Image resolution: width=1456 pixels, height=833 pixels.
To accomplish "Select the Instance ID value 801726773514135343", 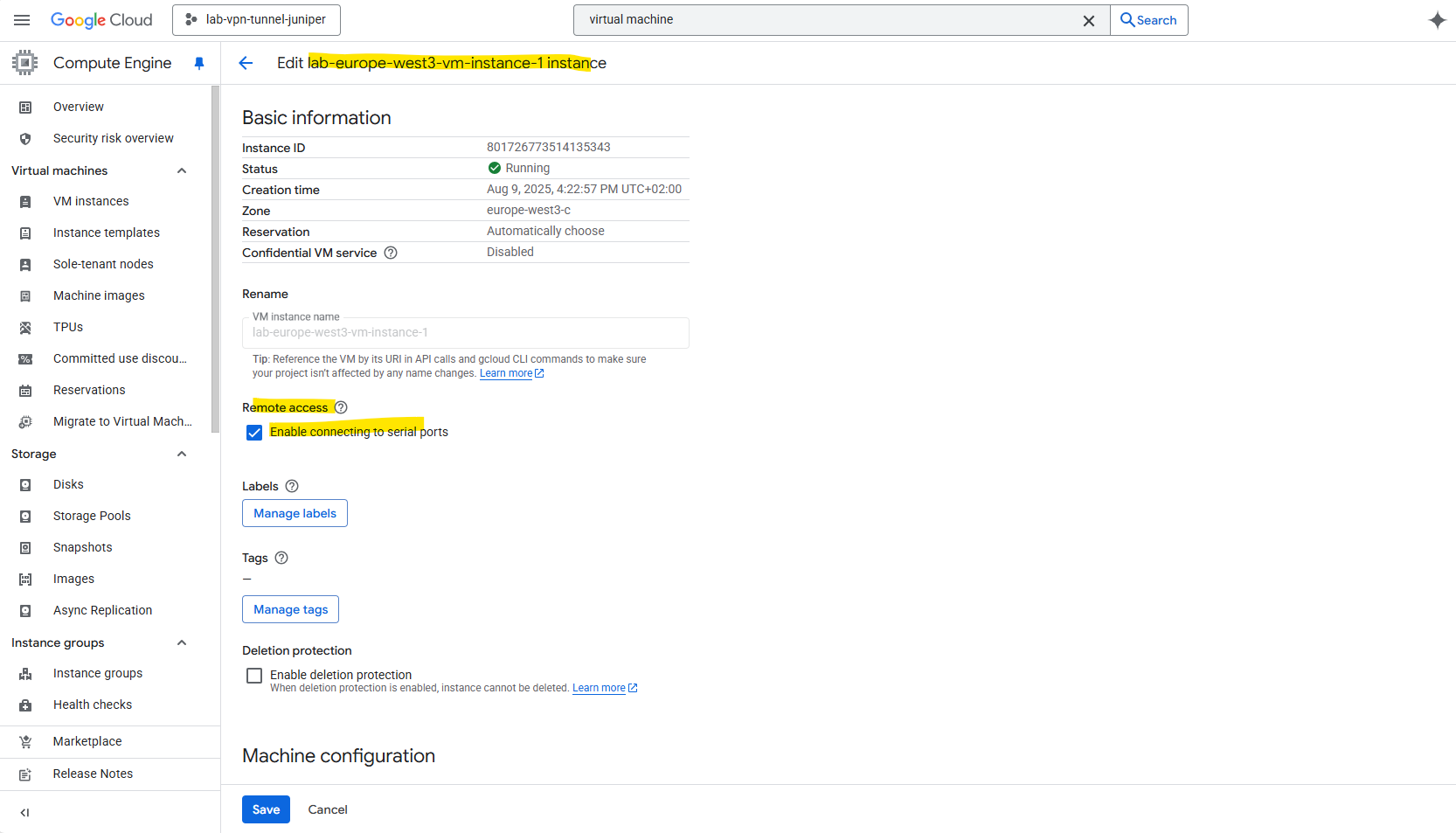I will (548, 147).
